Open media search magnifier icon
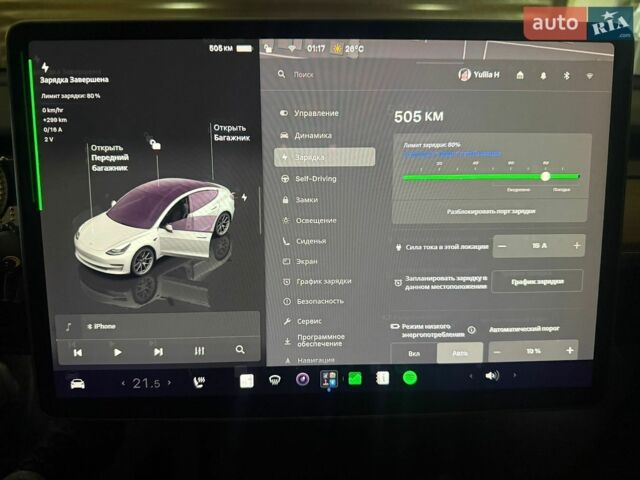640x480 pixels. pyautogui.click(x=240, y=350)
